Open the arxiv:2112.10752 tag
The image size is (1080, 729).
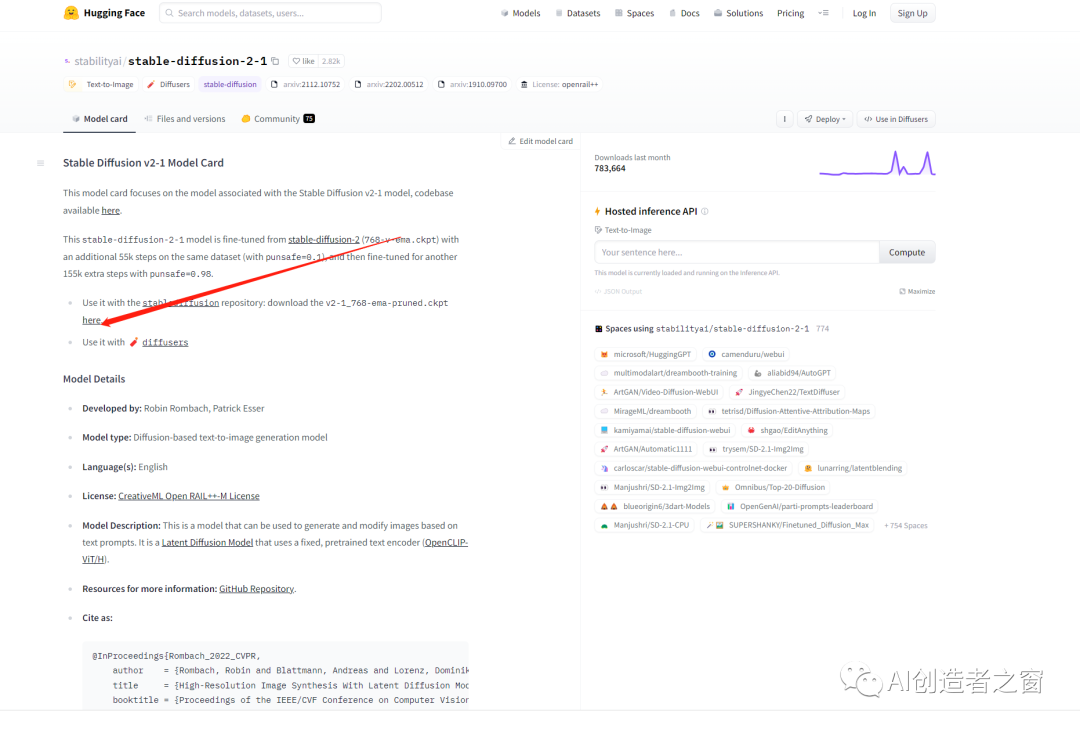click(x=305, y=85)
